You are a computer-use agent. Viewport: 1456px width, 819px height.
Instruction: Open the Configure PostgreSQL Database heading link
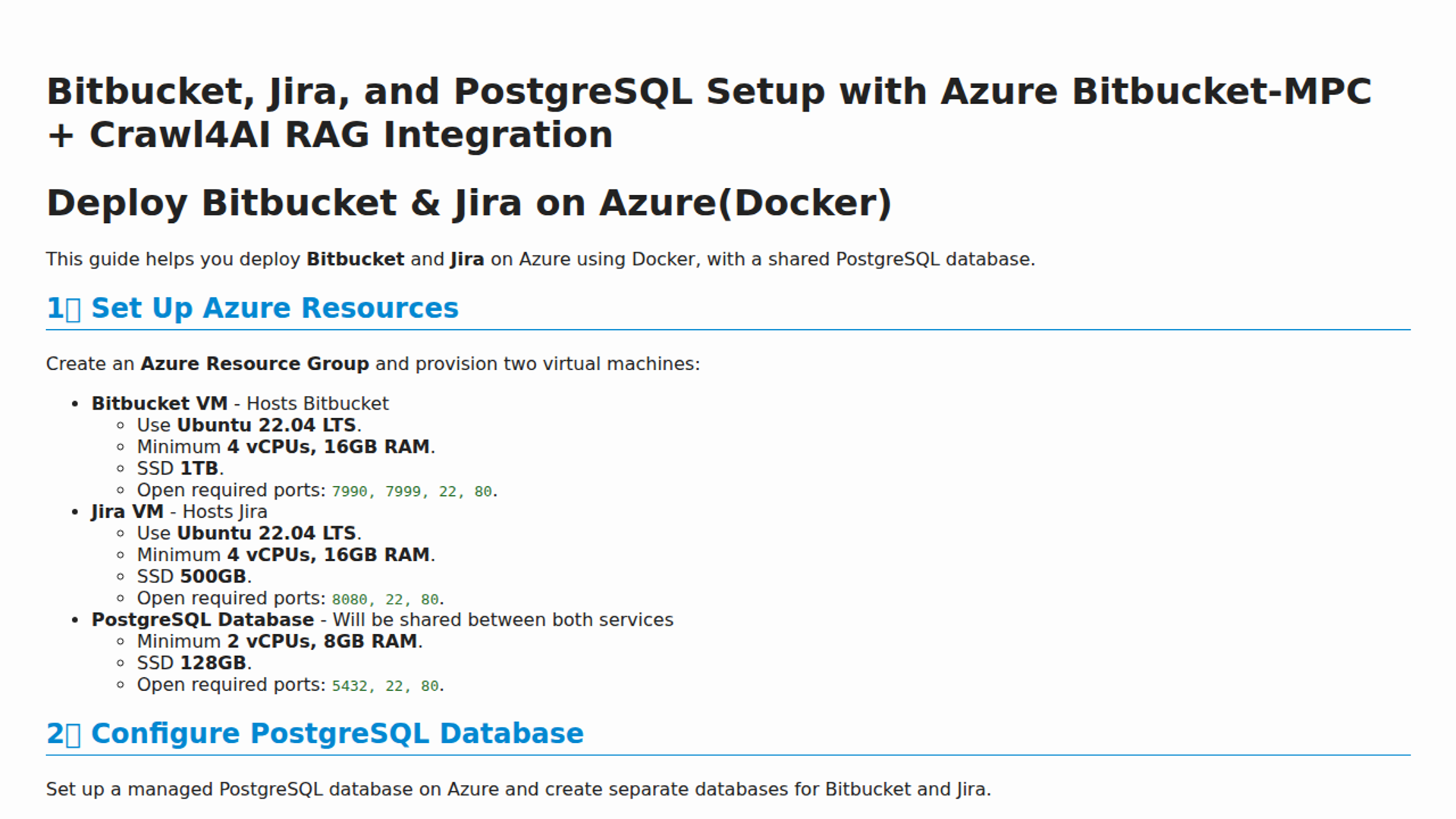[337, 733]
